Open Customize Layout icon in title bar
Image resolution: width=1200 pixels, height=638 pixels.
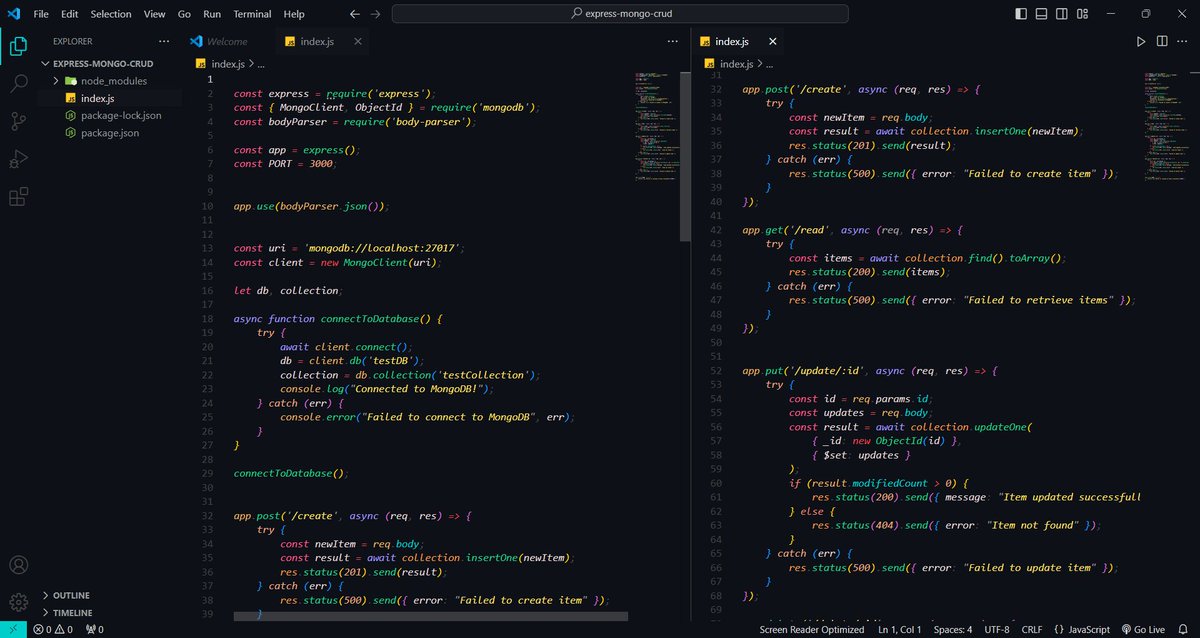click(x=1083, y=14)
